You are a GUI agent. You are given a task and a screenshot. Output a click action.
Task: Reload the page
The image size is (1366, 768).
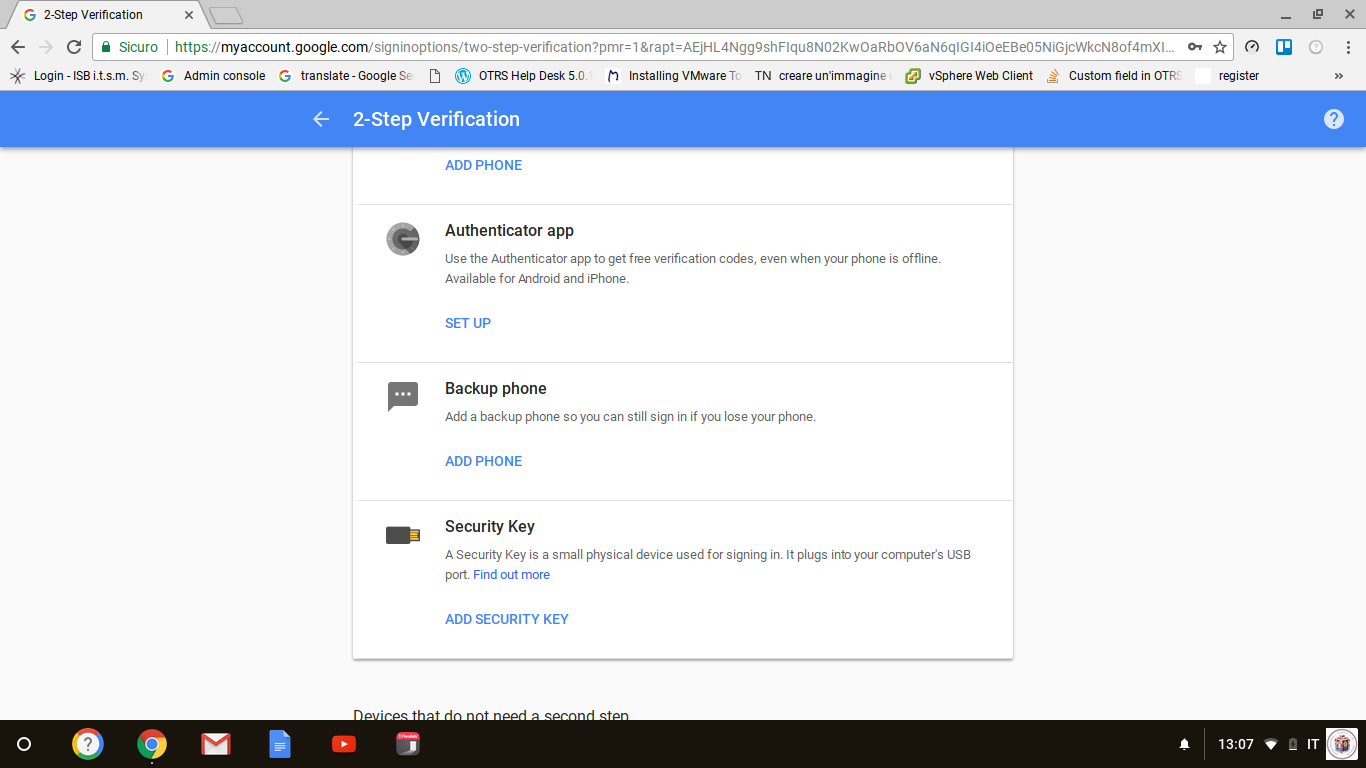click(x=74, y=47)
